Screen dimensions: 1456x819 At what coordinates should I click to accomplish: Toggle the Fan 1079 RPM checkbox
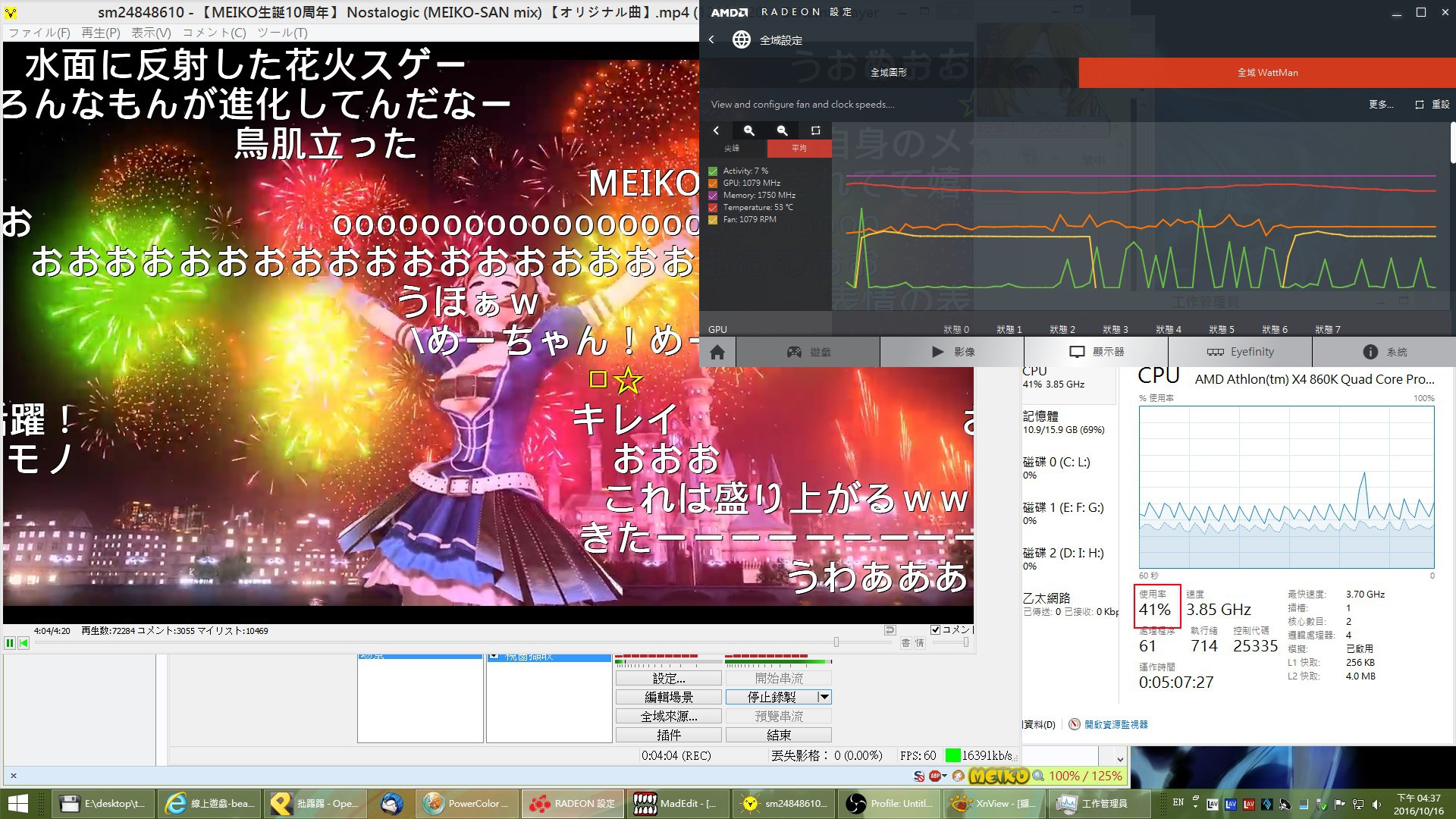pos(713,219)
